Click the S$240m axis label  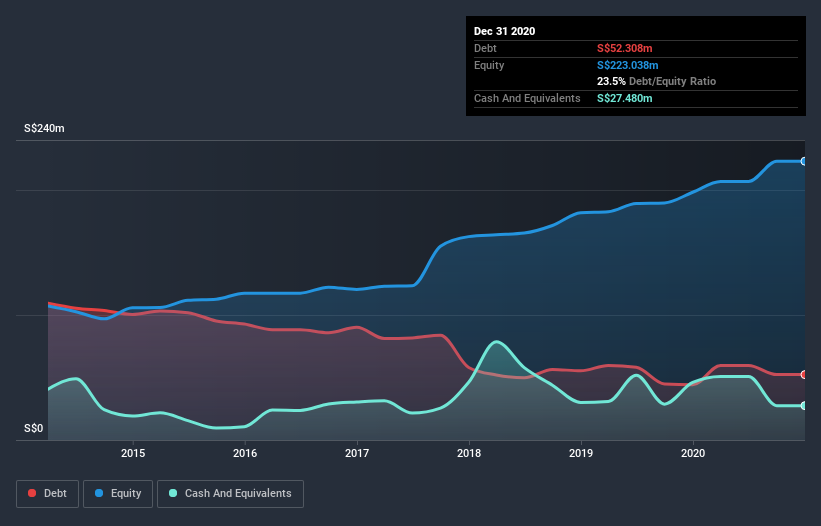(45, 128)
